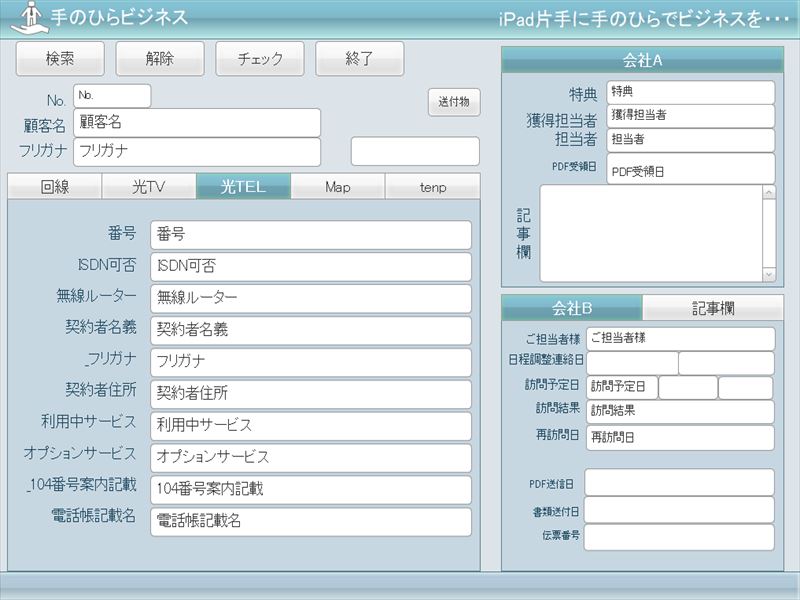Click the ISDN可否 field
The image size is (800, 600).
[311, 267]
